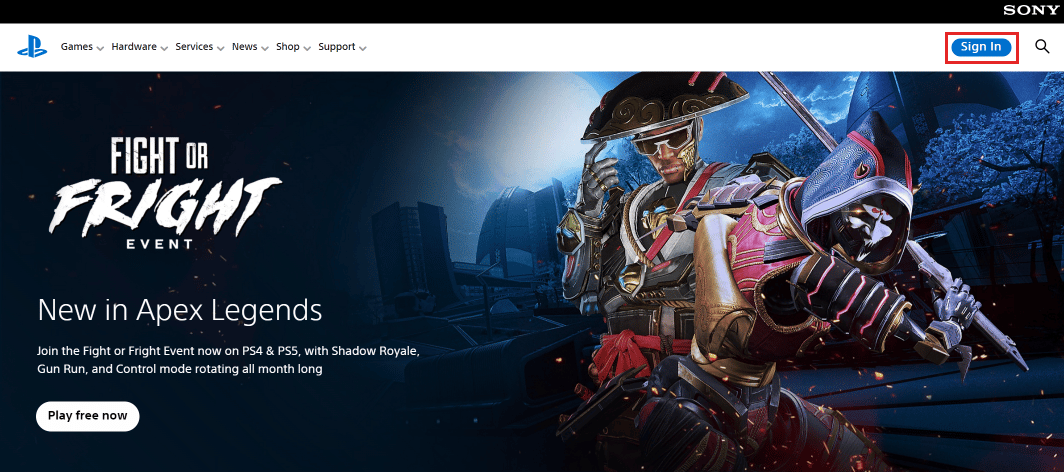Expand the chevron beside Shop
This screenshot has width=1064, height=475.
point(307,48)
